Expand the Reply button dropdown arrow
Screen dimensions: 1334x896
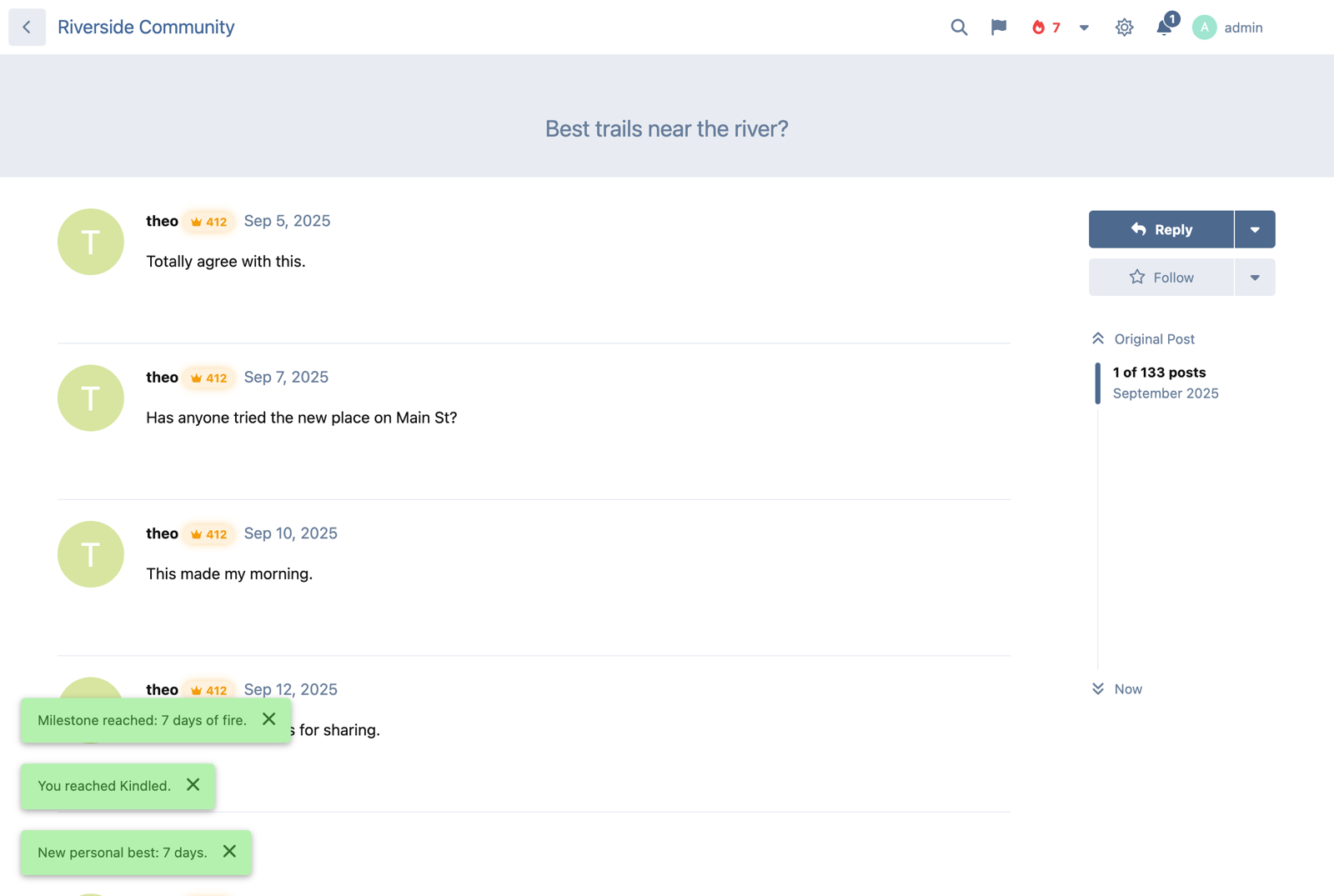pos(1255,229)
